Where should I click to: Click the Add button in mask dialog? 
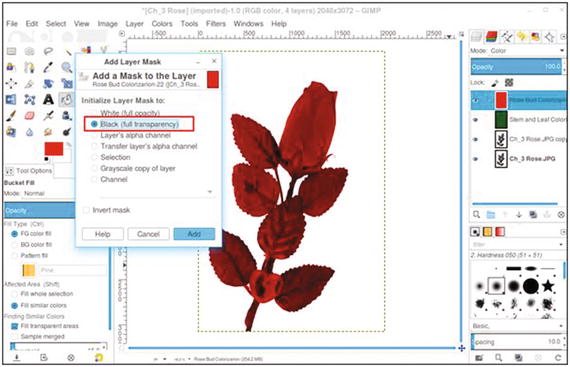pos(194,234)
